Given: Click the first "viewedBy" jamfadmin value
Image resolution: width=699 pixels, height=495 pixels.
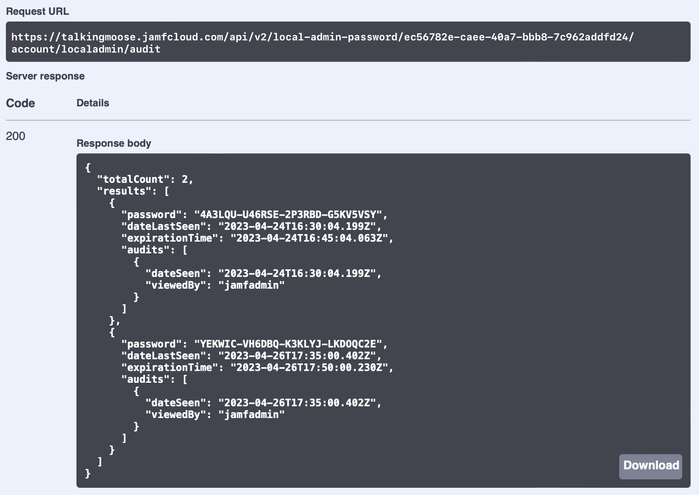Looking at the screenshot, I should [x=251, y=285].
